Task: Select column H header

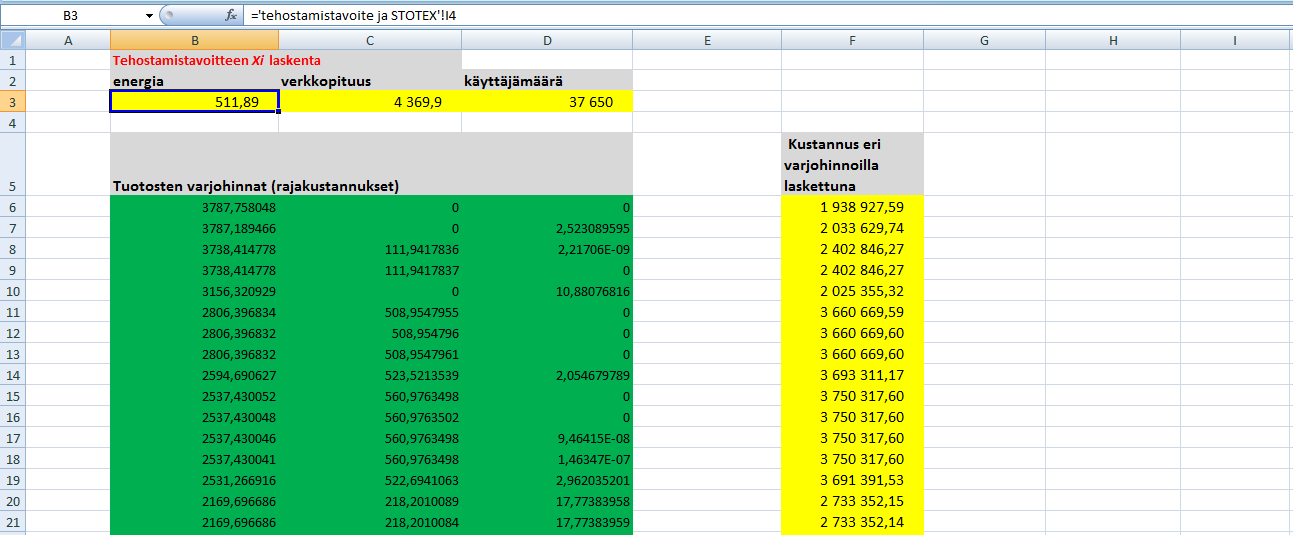Action: coord(1113,40)
